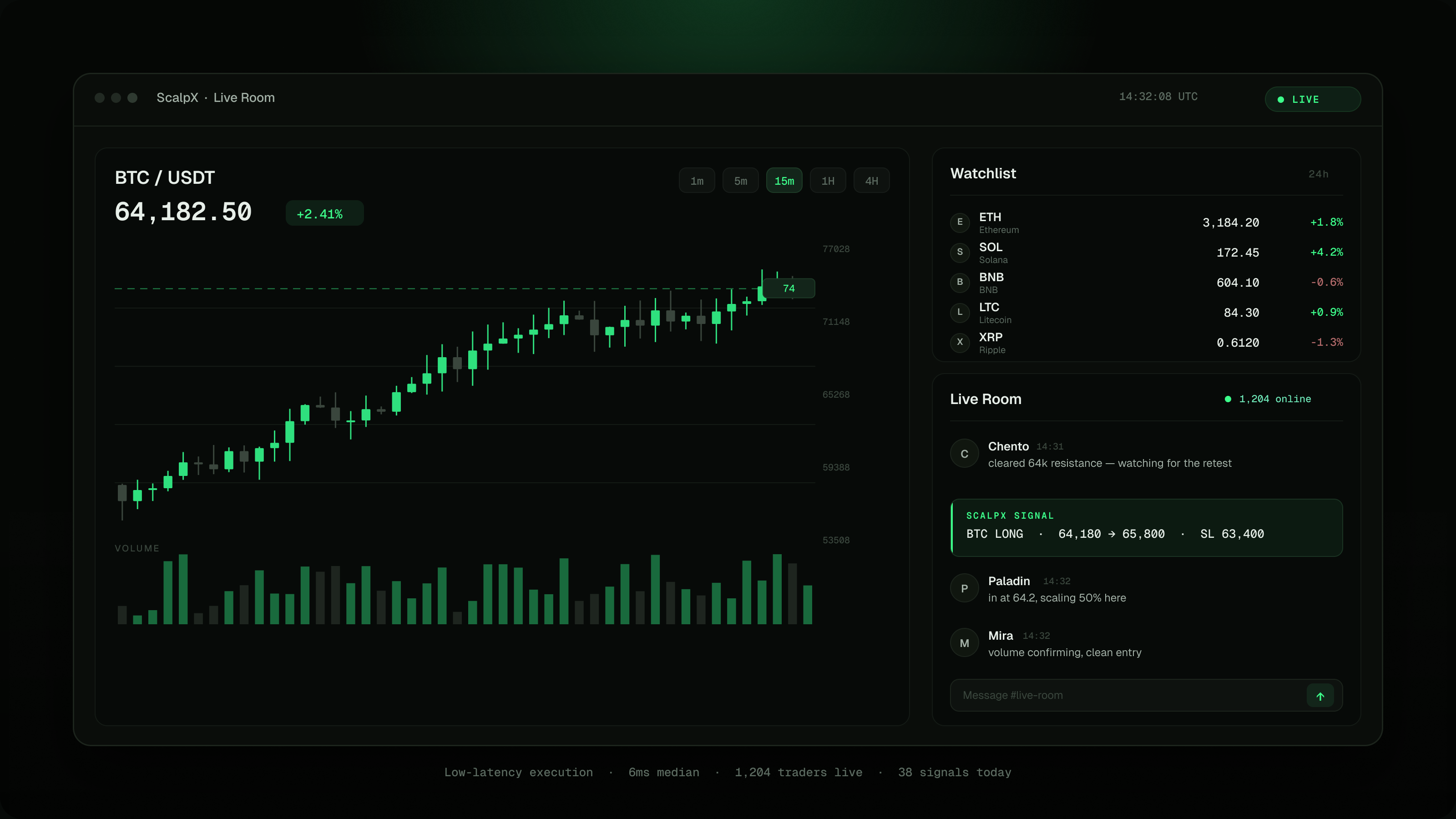
Task: Switch chart to 1H timeframe
Action: point(828,181)
